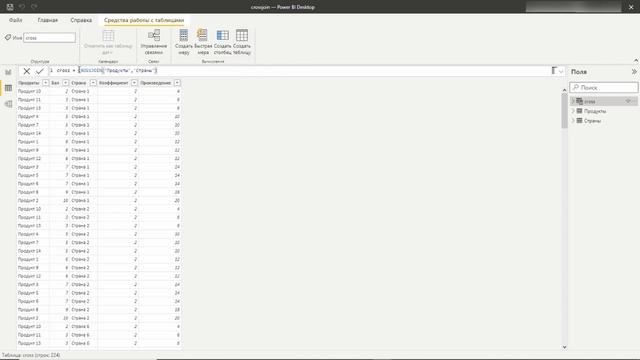Open the Продукты column filter dropdown
The height and width of the screenshot is (360, 640).
[45, 83]
